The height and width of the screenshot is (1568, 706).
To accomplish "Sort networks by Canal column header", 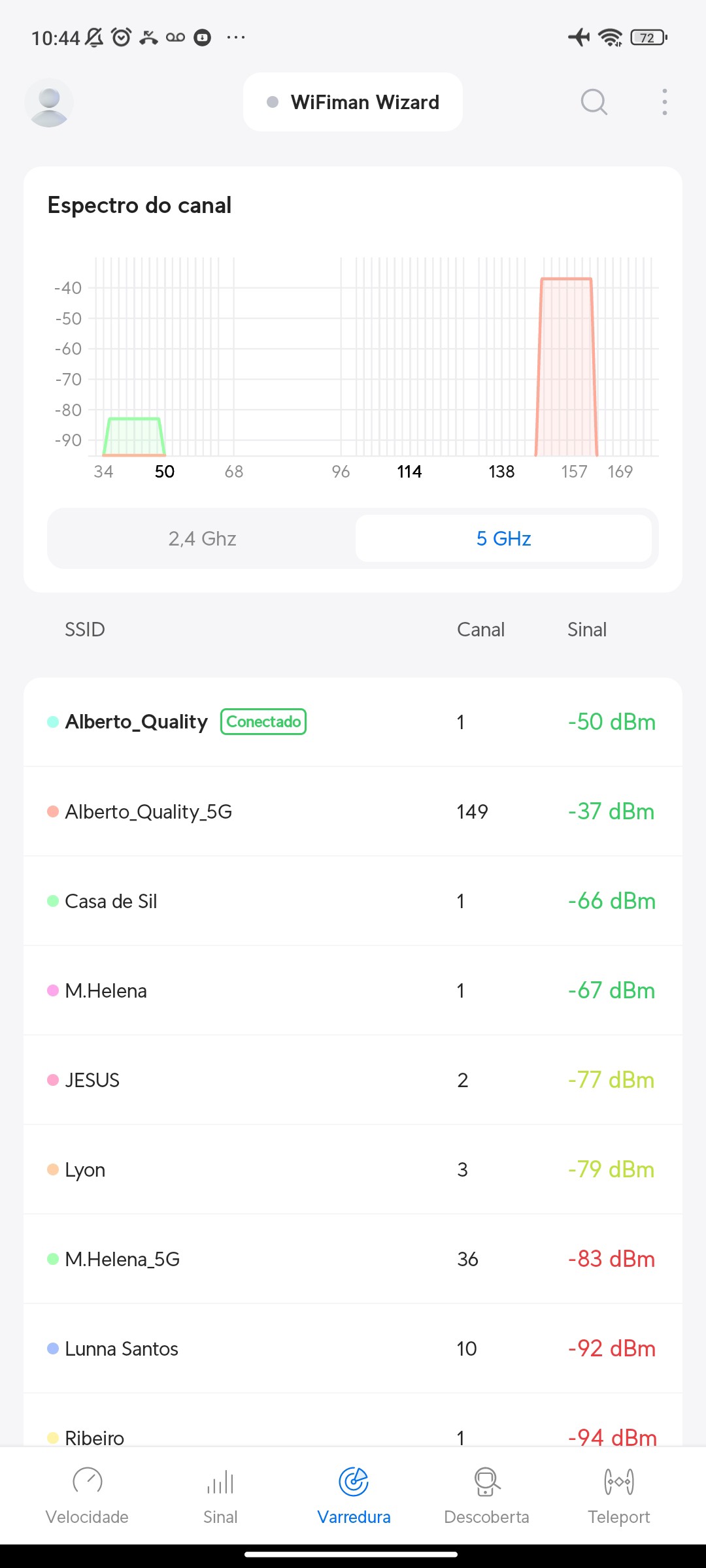I will pyautogui.click(x=480, y=630).
